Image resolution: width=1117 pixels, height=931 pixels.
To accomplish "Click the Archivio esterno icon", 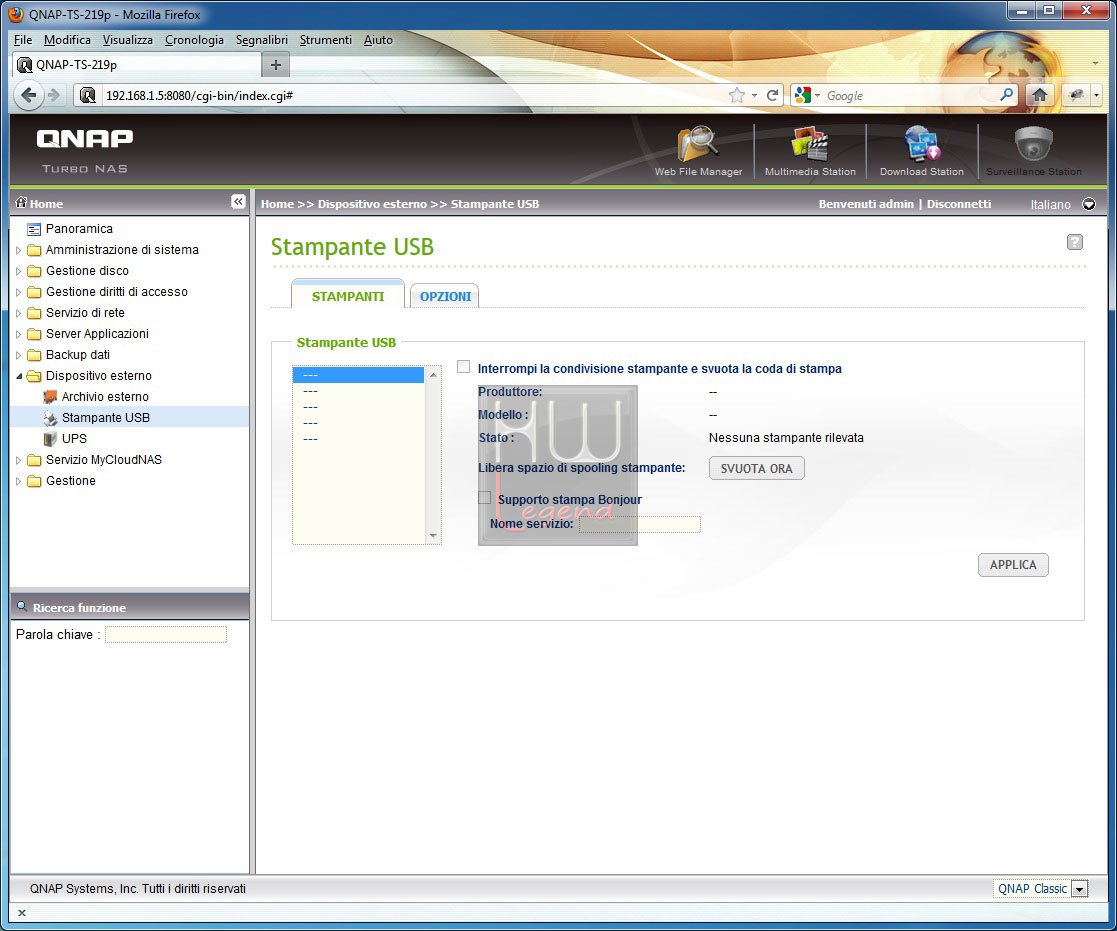I will [50, 397].
